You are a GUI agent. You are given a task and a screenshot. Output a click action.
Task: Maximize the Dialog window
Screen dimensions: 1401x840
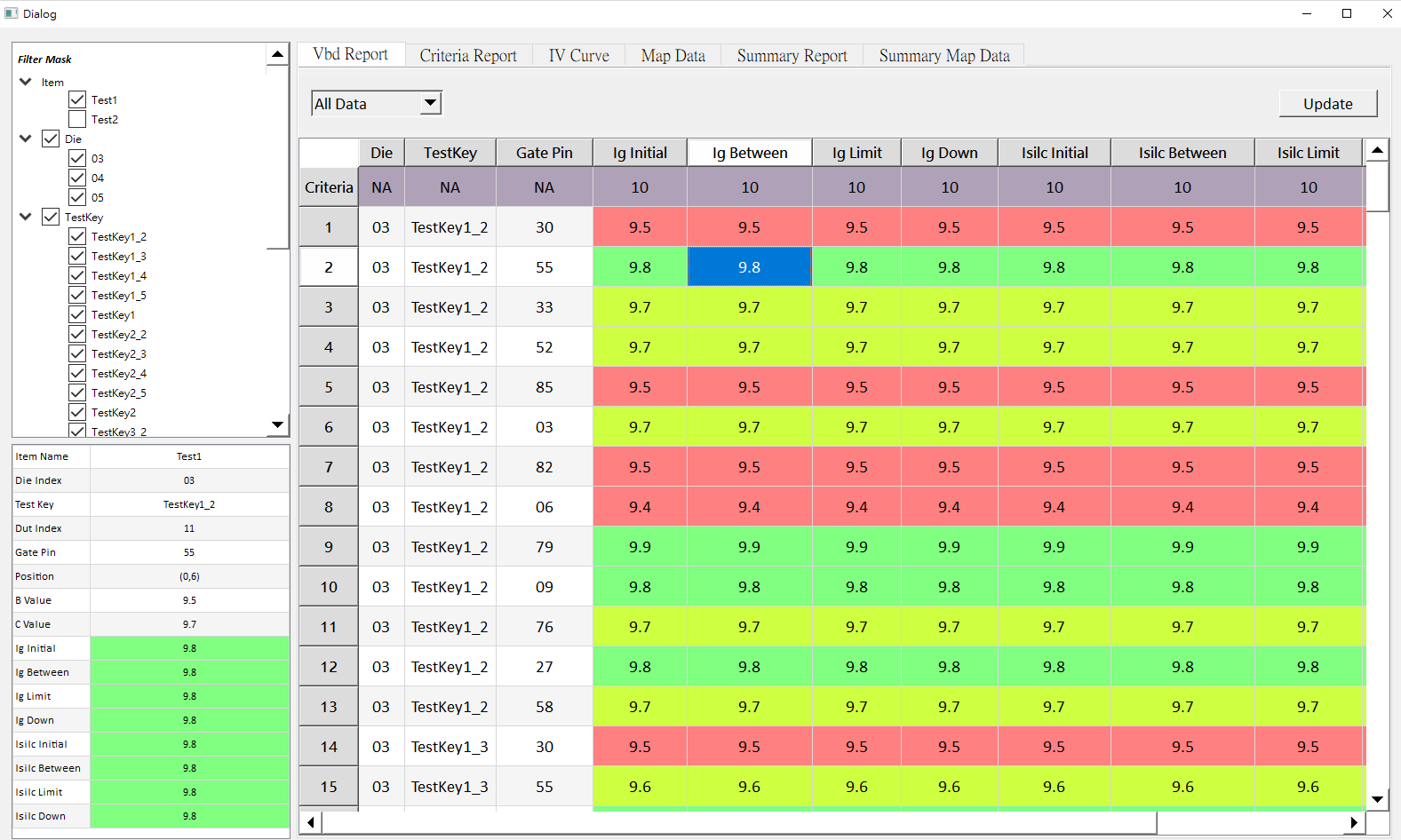tap(1347, 13)
